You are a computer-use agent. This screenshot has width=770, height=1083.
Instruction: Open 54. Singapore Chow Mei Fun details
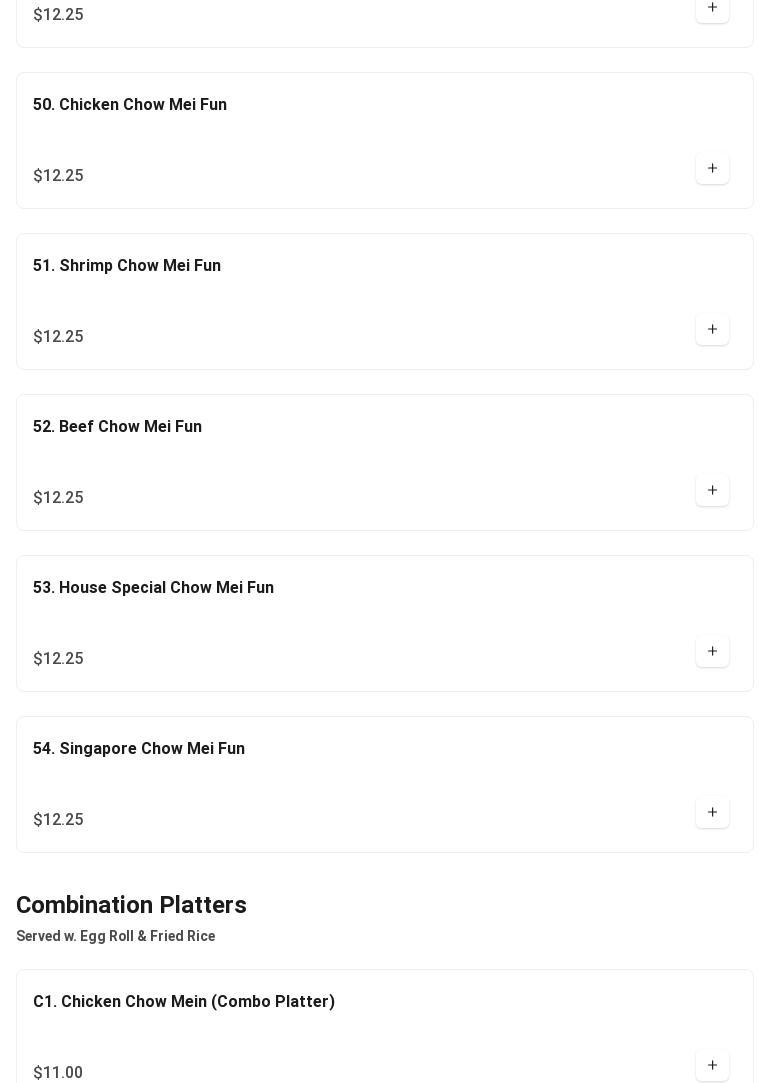pyautogui.click(x=139, y=749)
